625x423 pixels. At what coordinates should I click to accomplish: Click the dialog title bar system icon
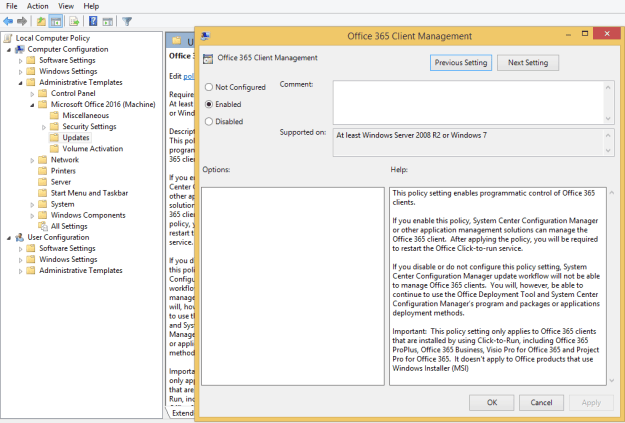206,36
